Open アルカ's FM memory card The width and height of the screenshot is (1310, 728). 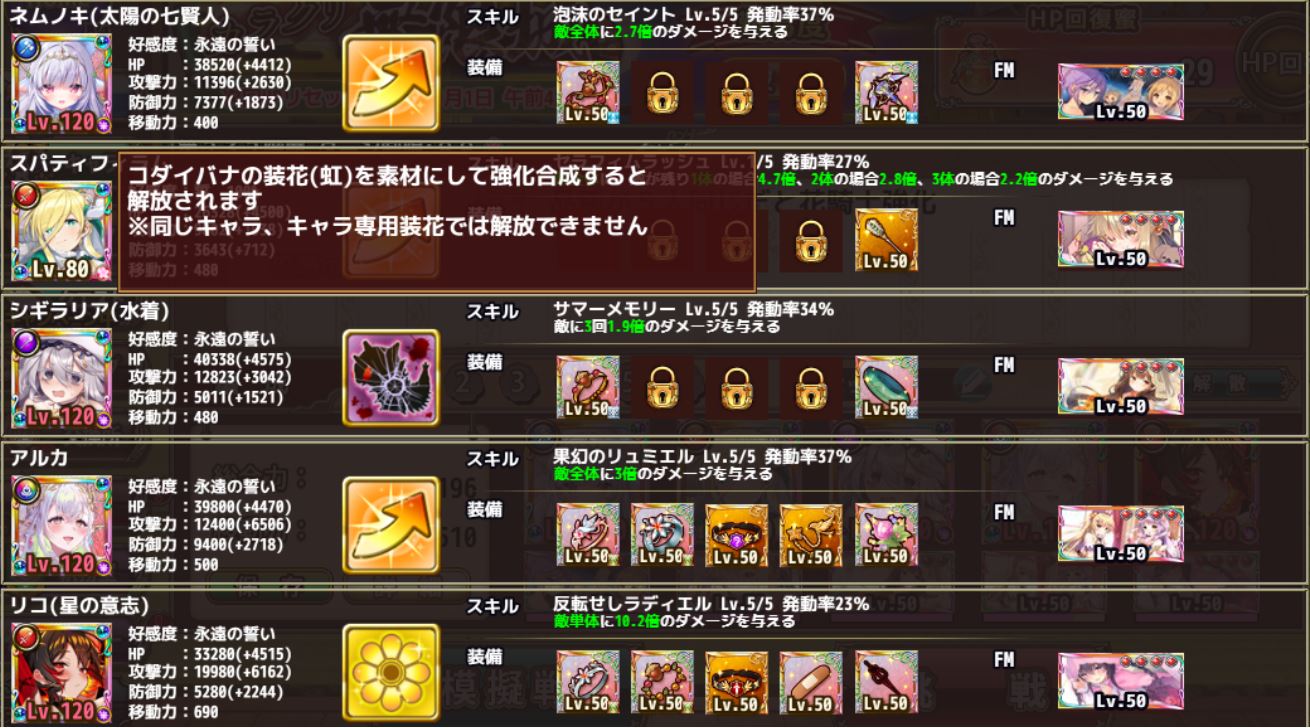[x=1121, y=534]
